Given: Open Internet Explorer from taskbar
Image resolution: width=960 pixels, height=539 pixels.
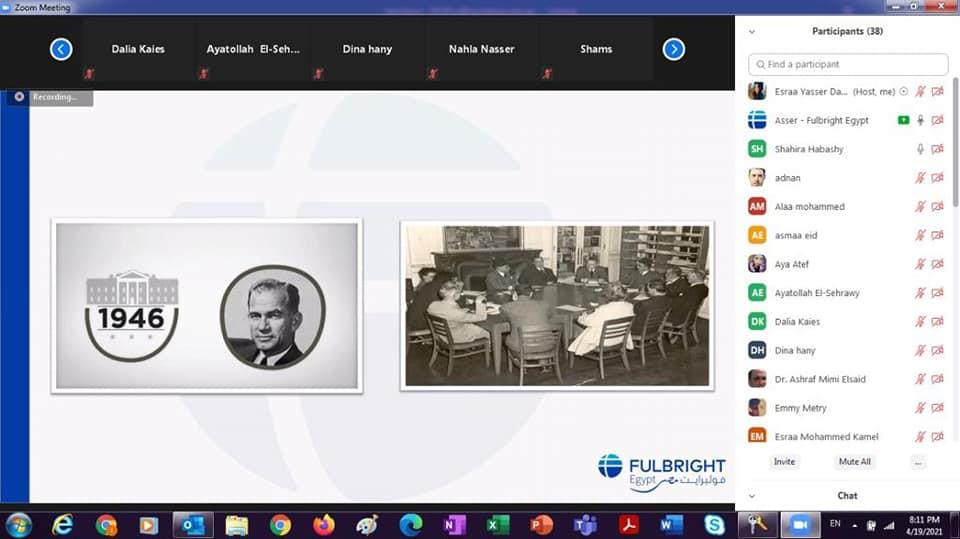Looking at the screenshot, I should point(62,525).
